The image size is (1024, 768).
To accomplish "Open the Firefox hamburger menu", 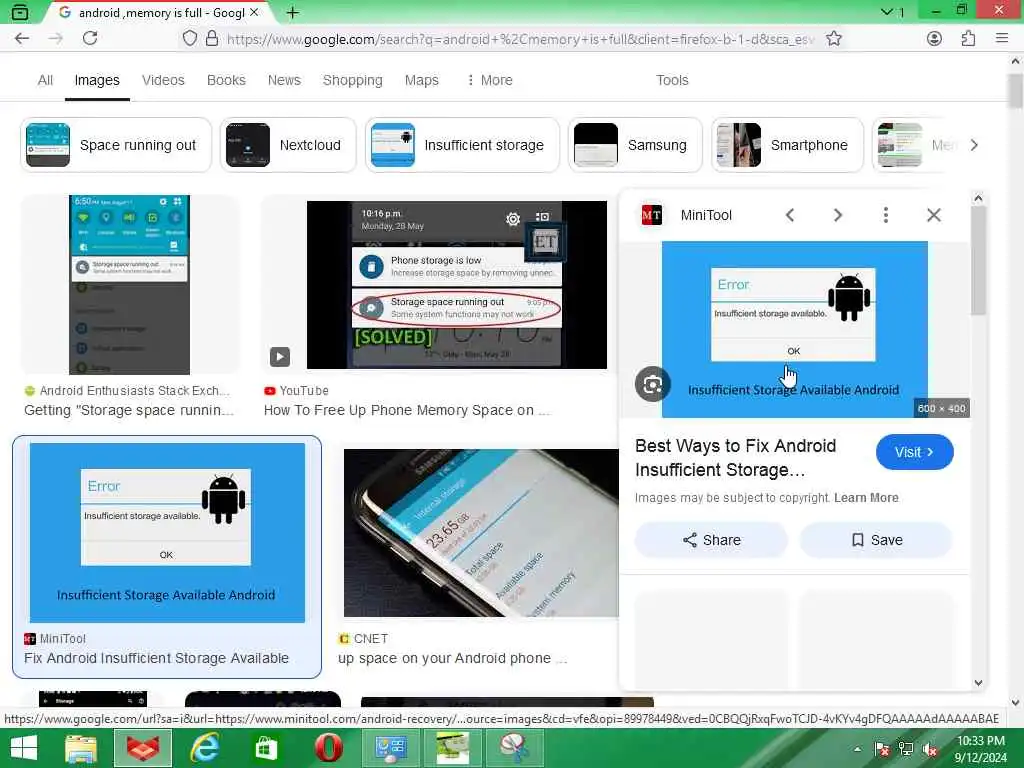I will (x=1002, y=39).
